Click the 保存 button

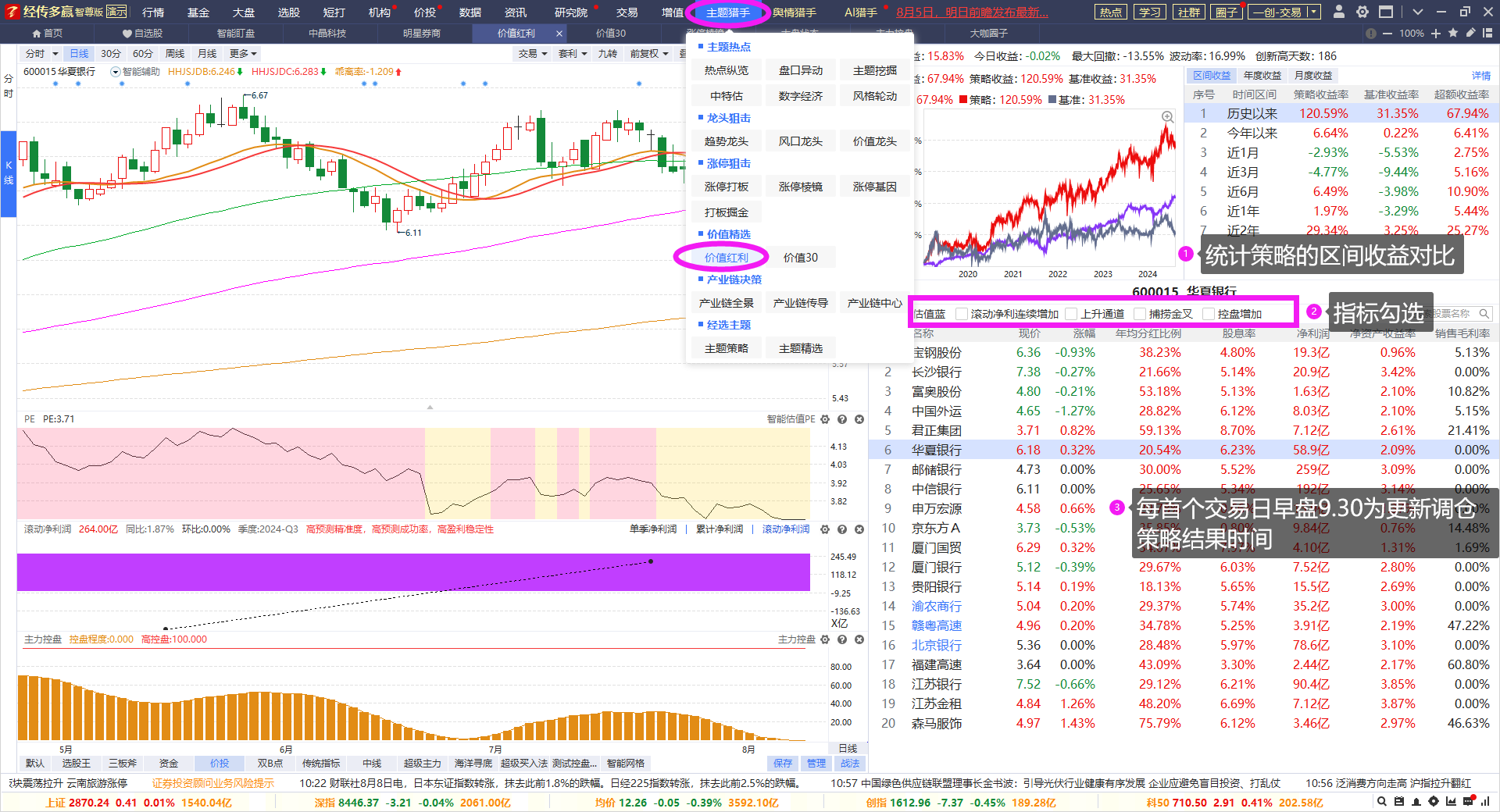point(783,764)
